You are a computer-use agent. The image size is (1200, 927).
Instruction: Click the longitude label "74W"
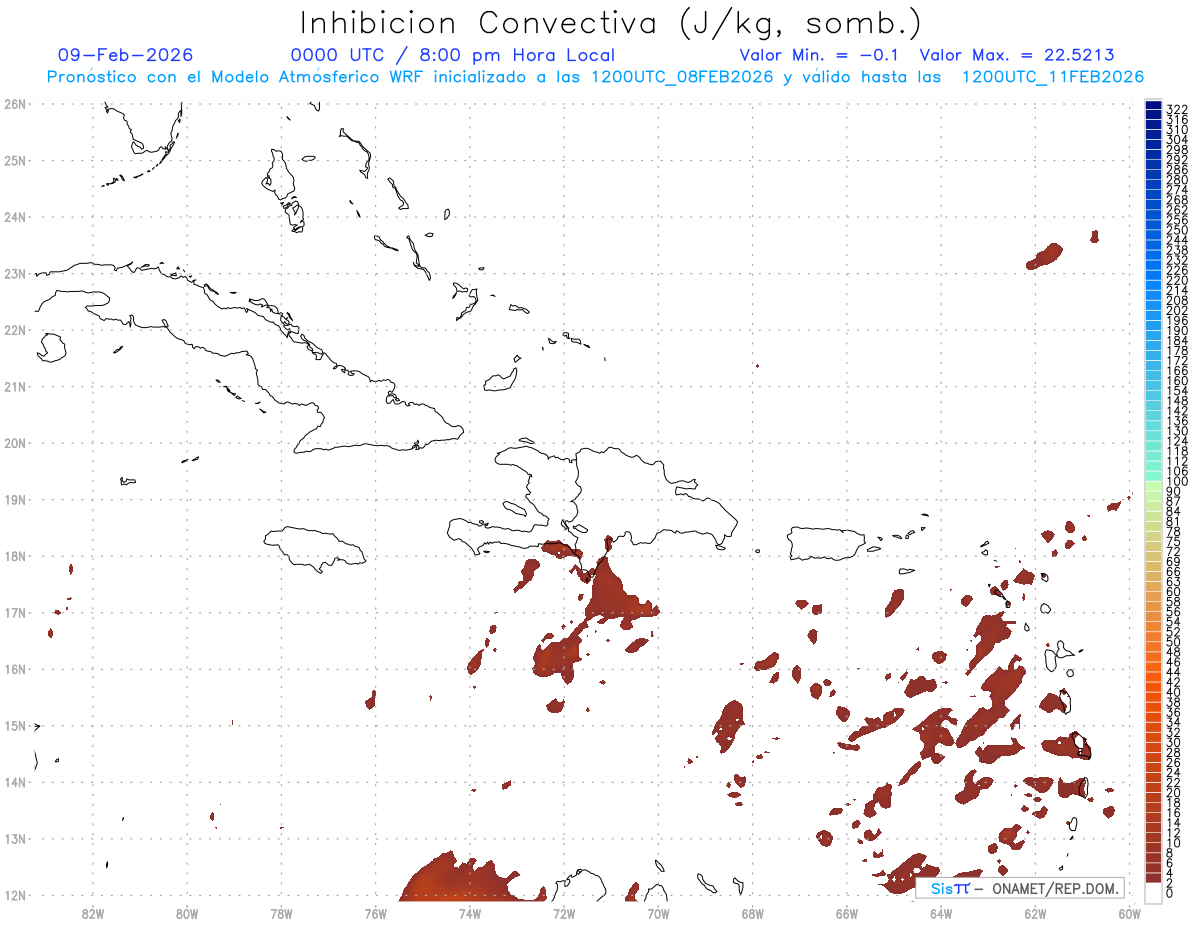pyautogui.click(x=470, y=913)
